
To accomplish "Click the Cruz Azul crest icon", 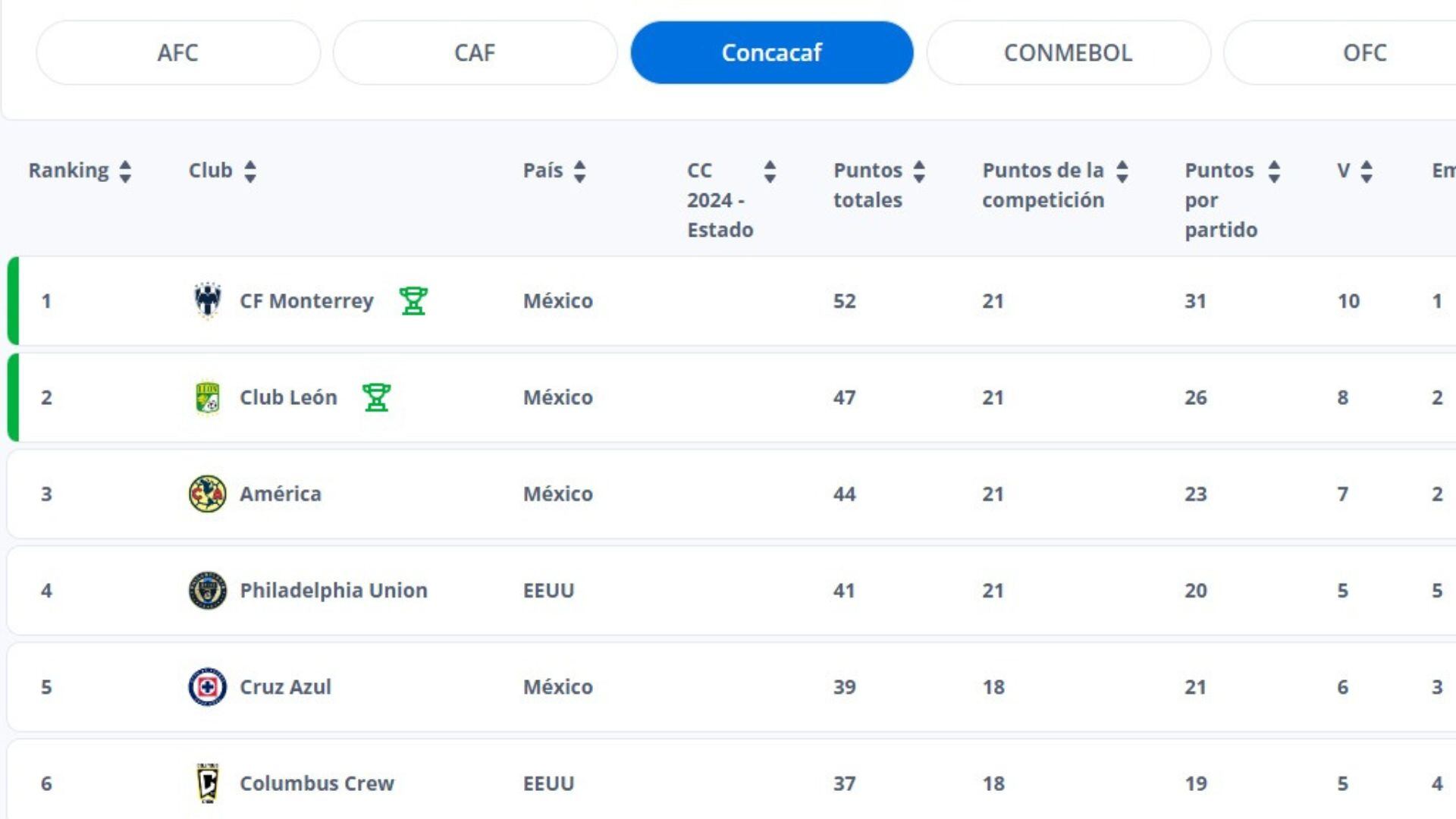I will (207, 686).
